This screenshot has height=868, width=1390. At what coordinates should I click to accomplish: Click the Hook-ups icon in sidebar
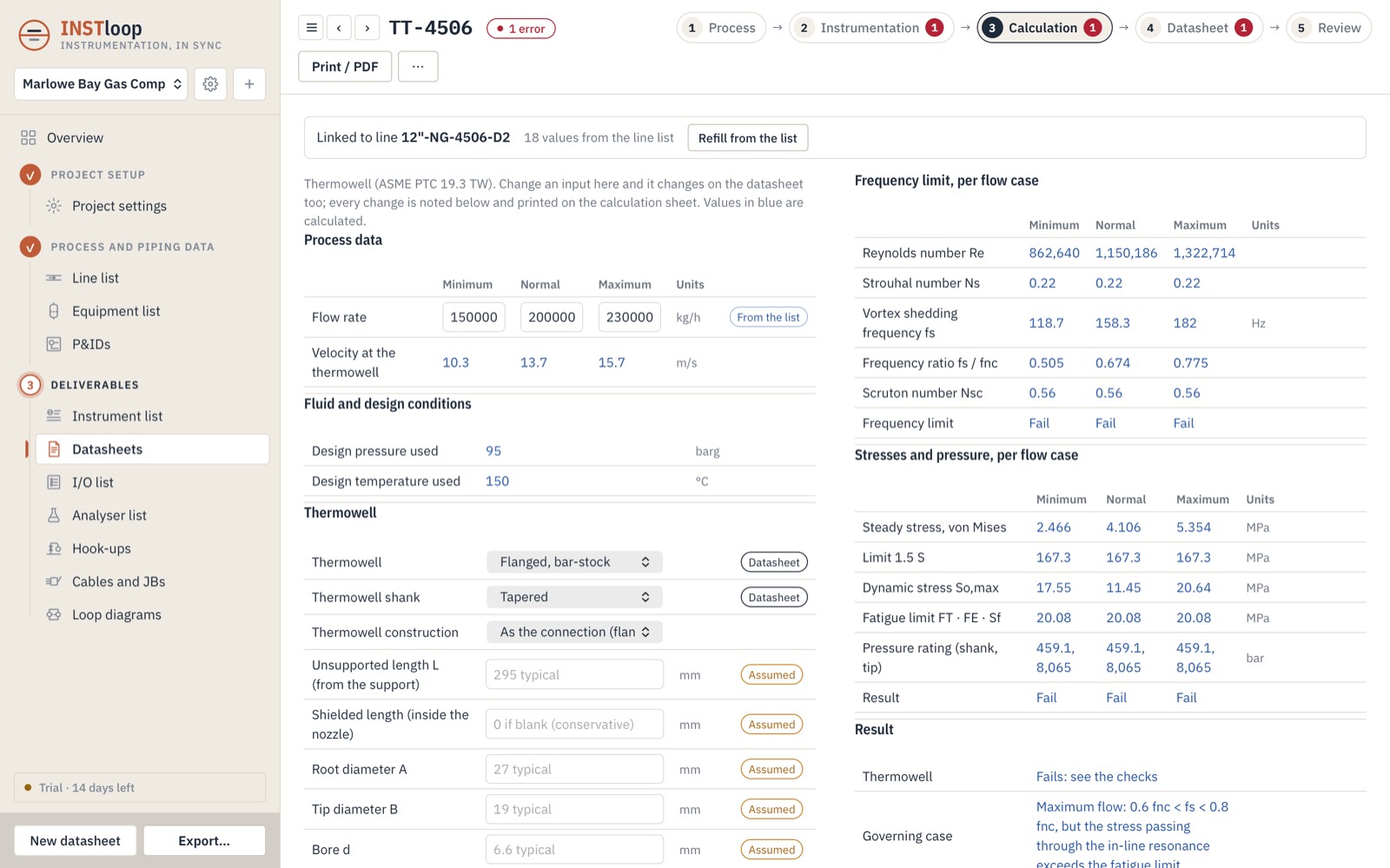coord(54,548)
